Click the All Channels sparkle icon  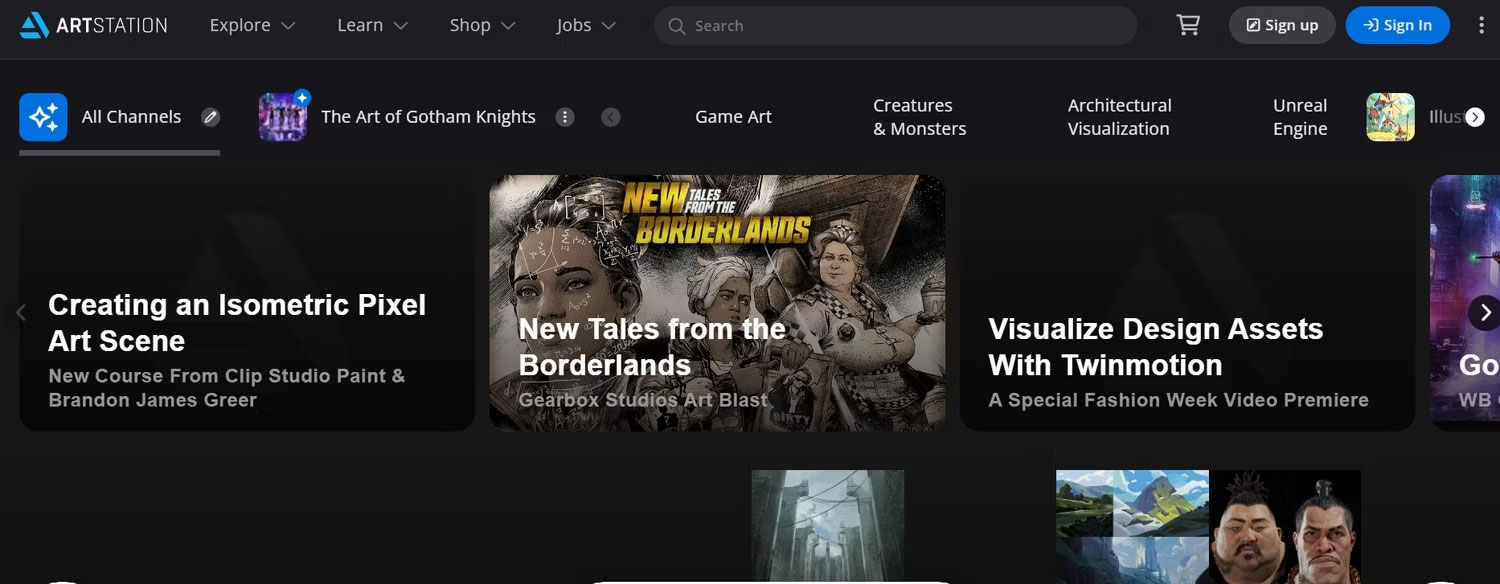coord(43,117)
